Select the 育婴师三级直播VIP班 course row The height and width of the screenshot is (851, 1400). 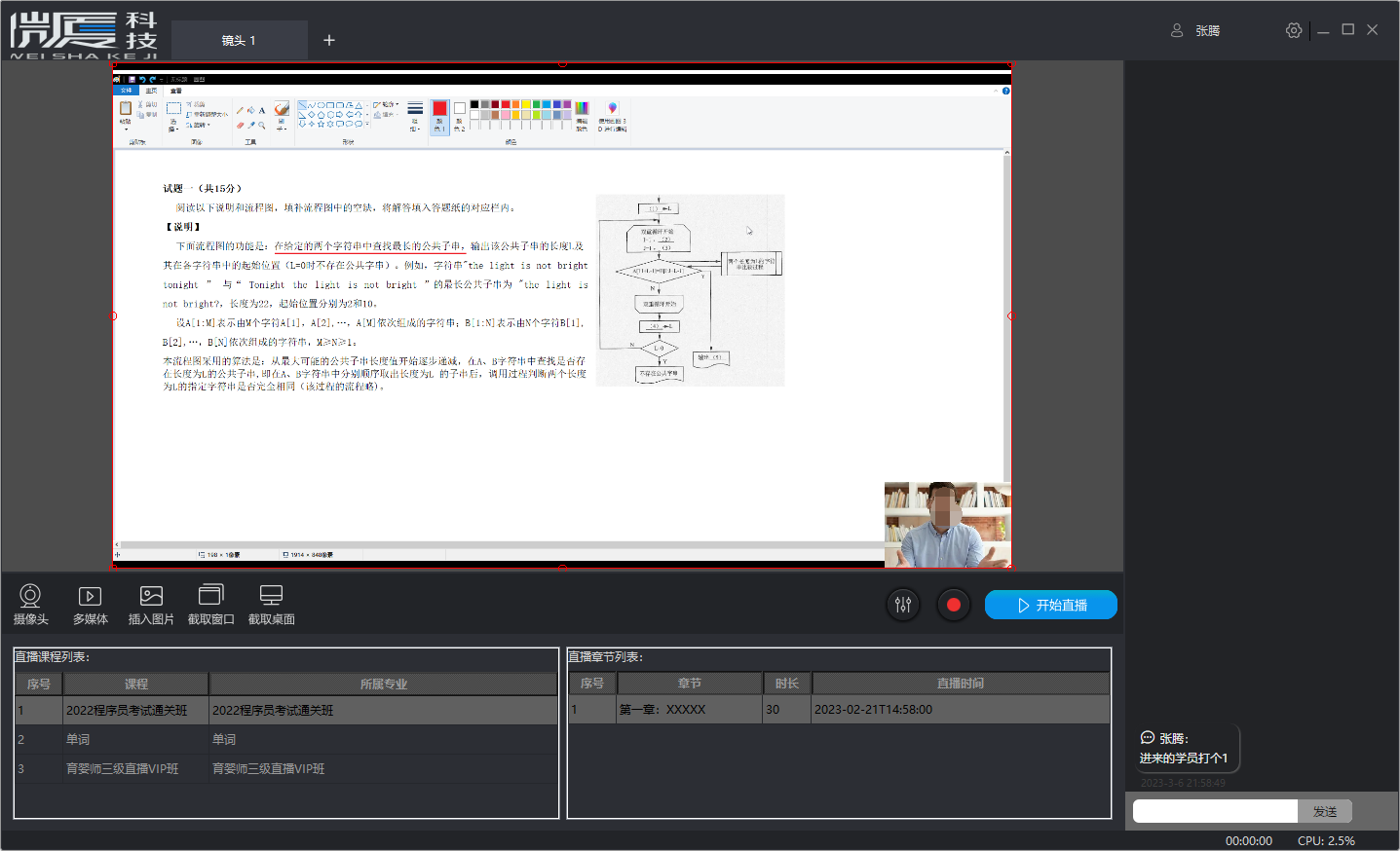[123, 768]
